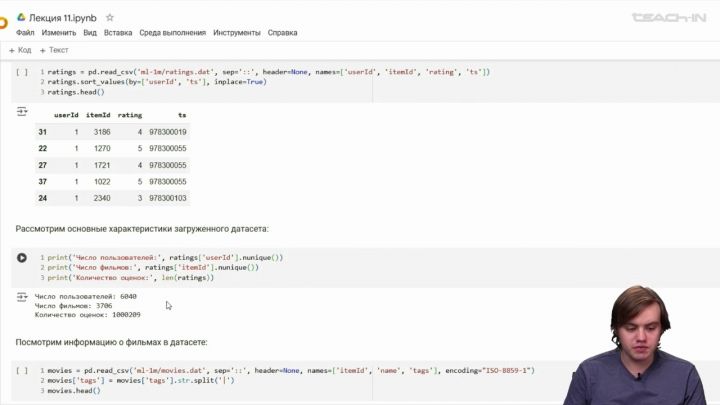Viewport: 720px width, 405px height.
Task: Click the text cell about основные характеристики
Action: point(142,229)
